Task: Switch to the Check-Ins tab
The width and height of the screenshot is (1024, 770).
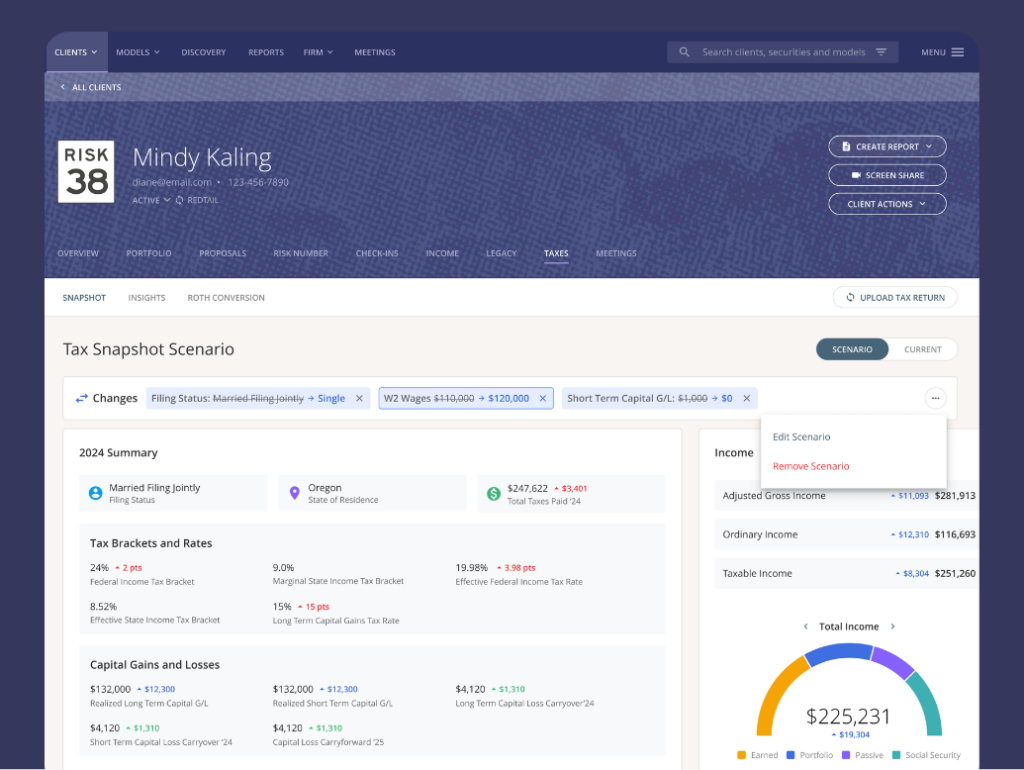Action: point(377,253)
